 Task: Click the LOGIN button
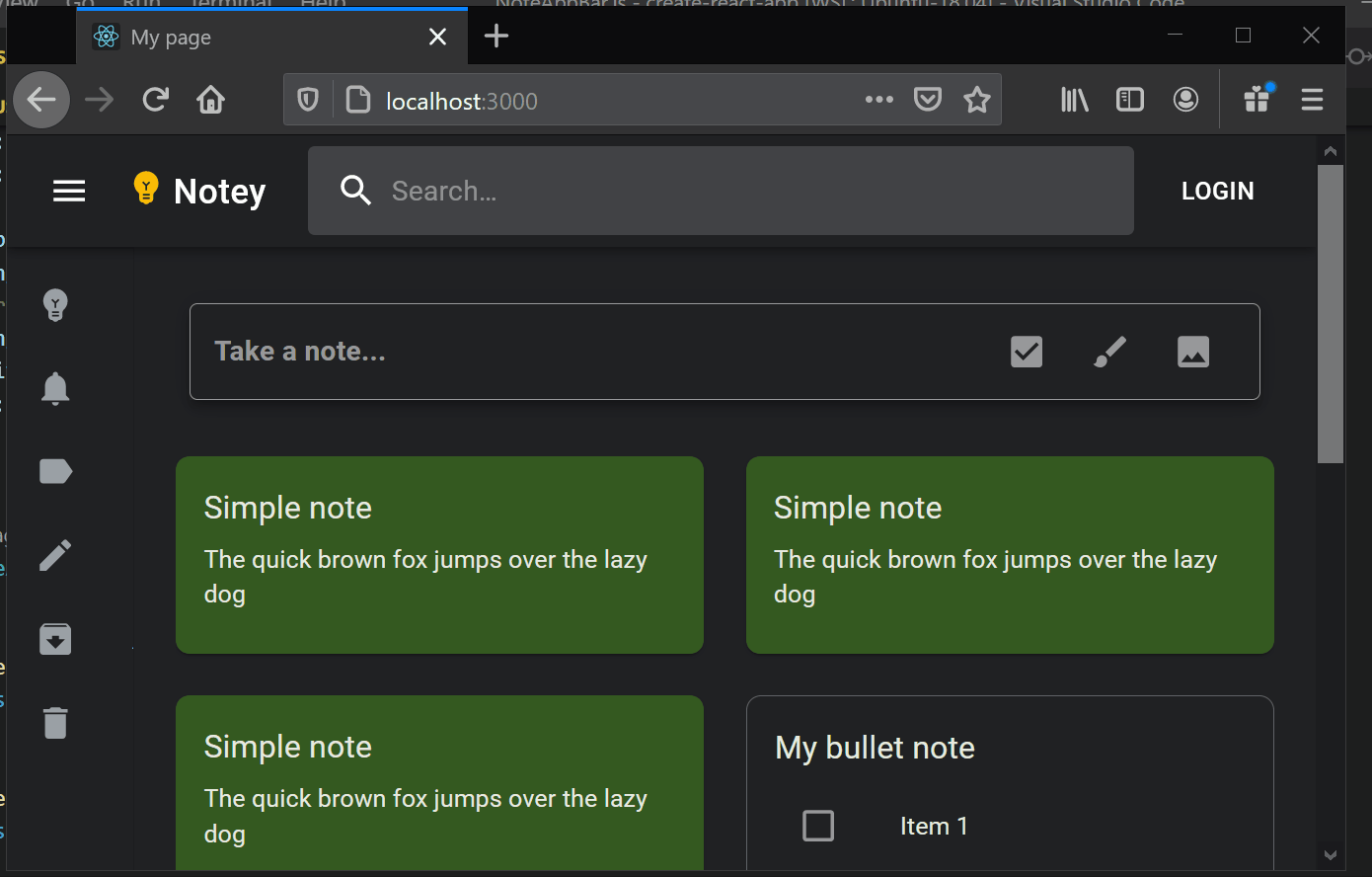[1217, 191]
